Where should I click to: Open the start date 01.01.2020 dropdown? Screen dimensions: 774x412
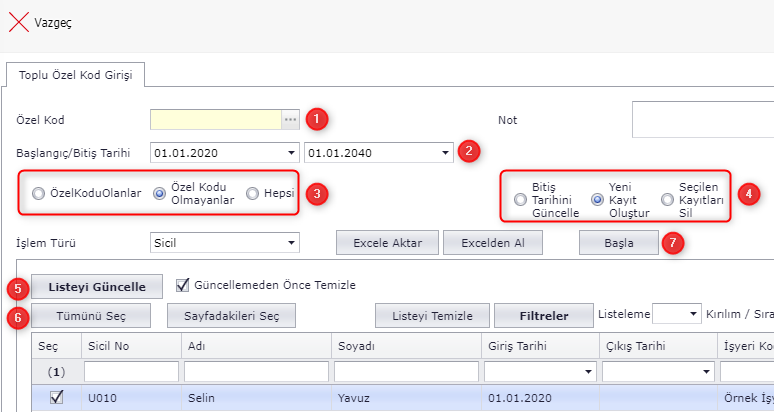pos(291,153)
